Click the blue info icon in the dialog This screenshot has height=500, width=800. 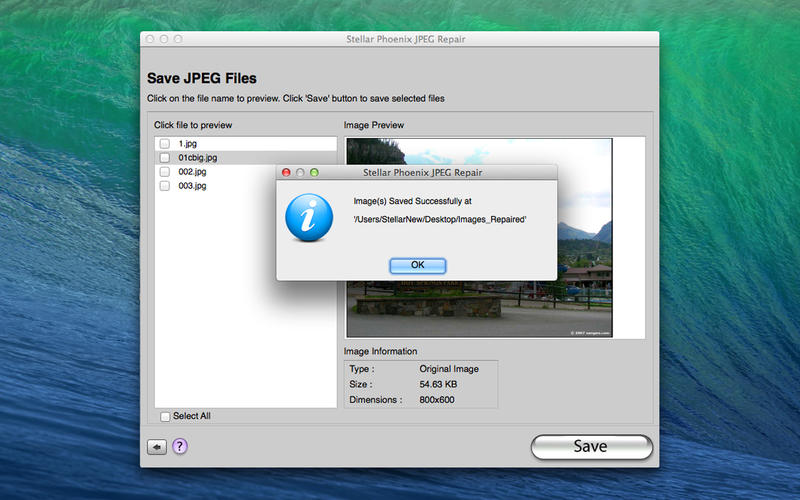click(309, 217)
